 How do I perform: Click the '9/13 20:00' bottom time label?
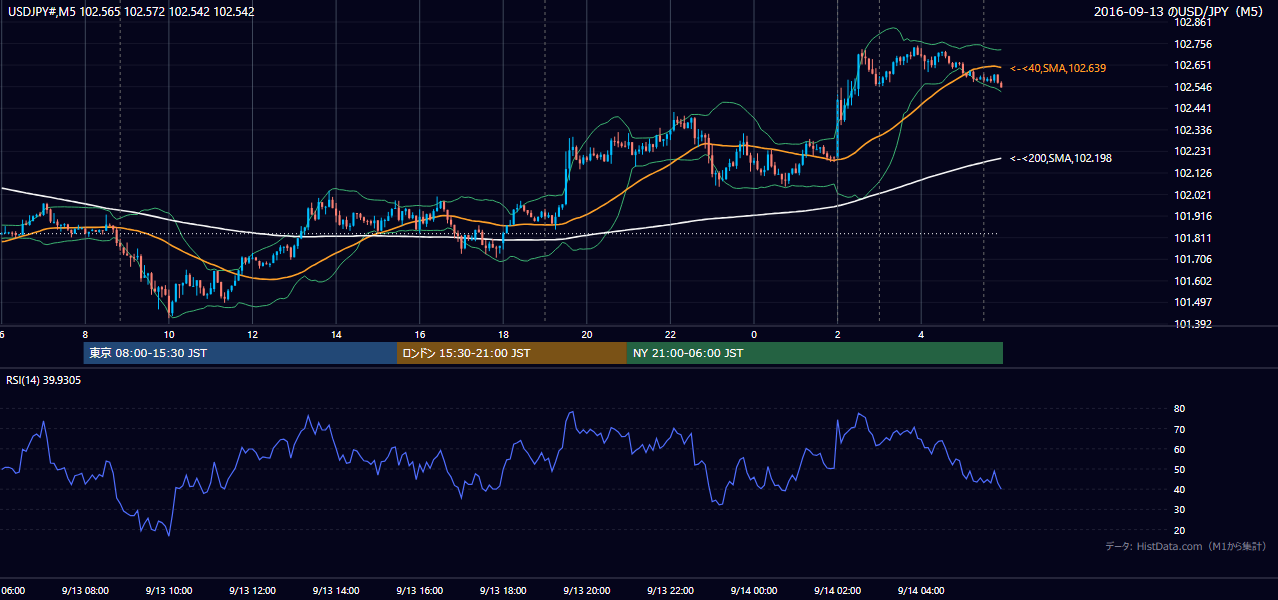point(587,590)
